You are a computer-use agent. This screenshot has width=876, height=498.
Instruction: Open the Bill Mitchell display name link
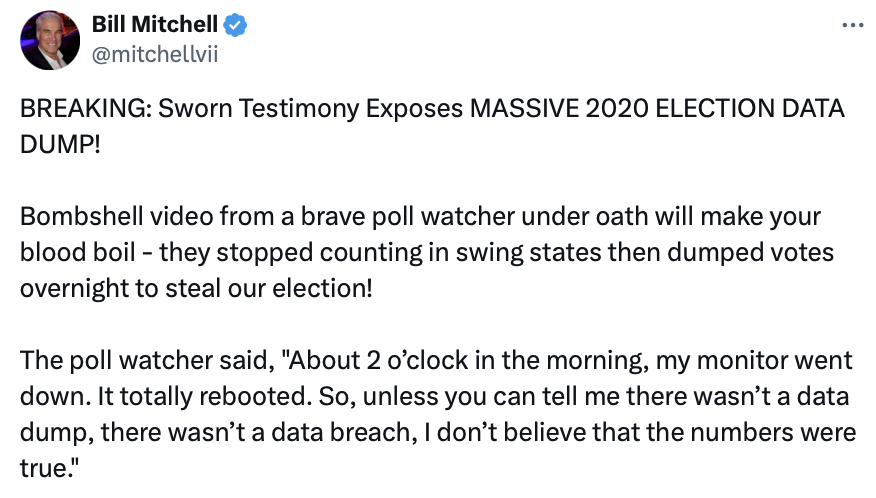pos(146,25)
